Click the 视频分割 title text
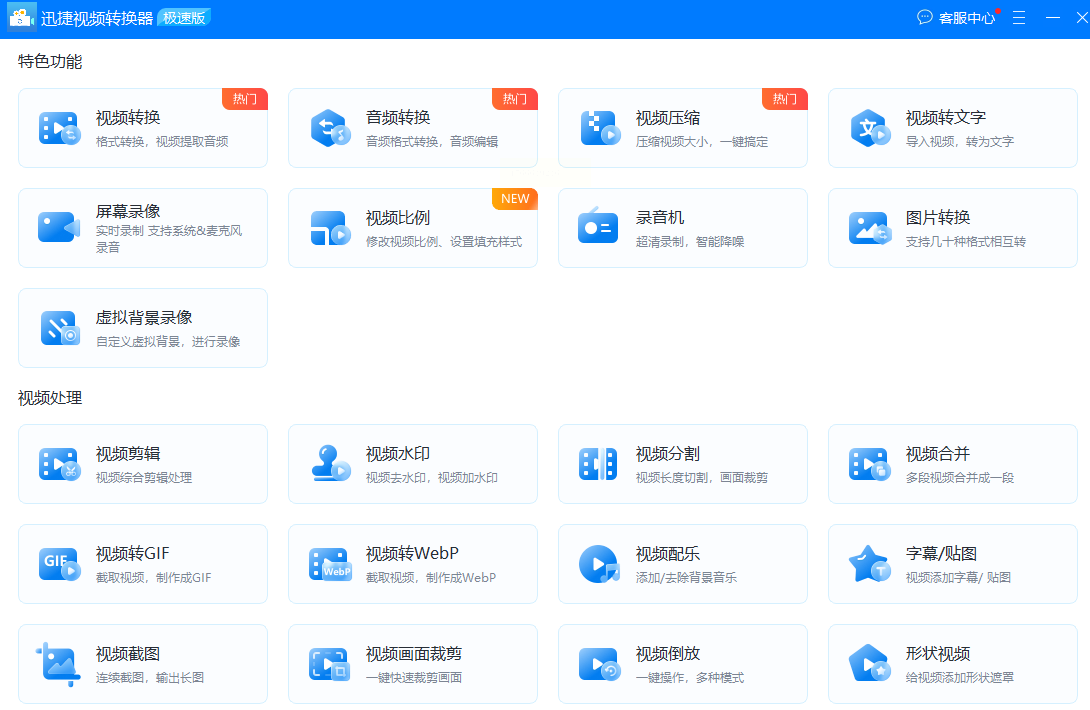 point(668,454)
